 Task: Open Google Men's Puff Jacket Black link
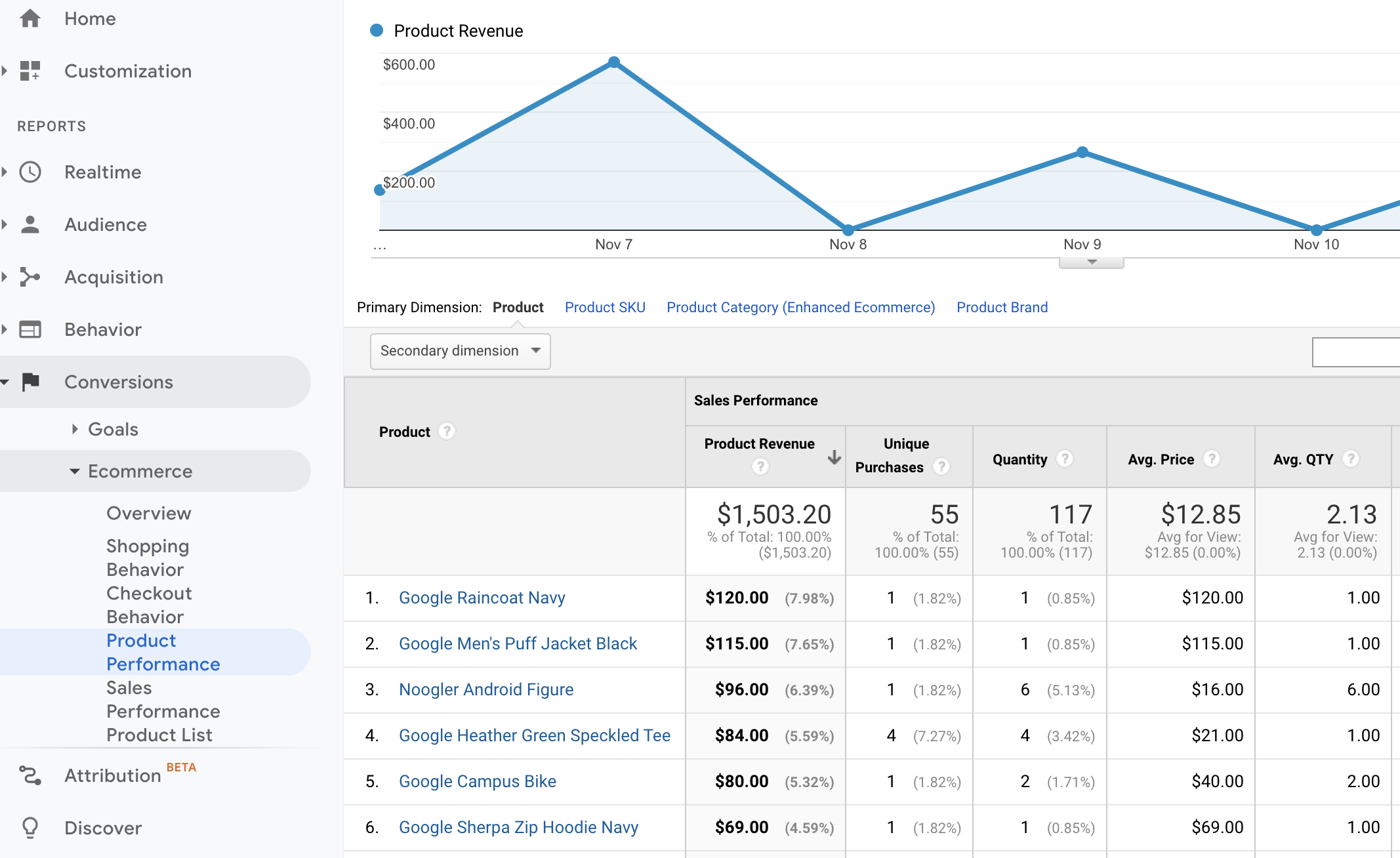(x=518, y=643)
